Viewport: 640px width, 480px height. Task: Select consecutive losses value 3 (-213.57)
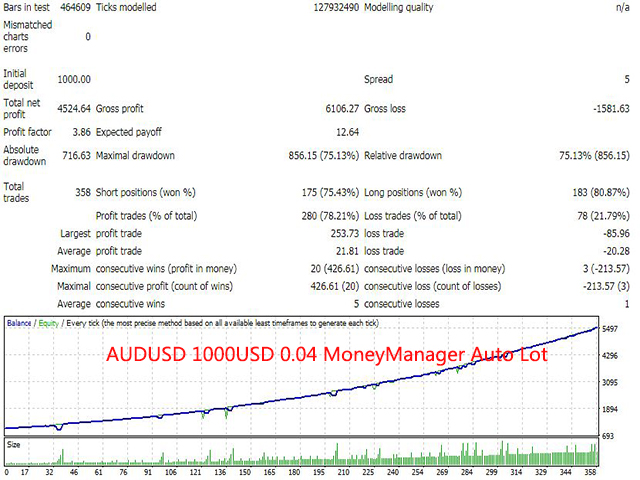(606, 269)
